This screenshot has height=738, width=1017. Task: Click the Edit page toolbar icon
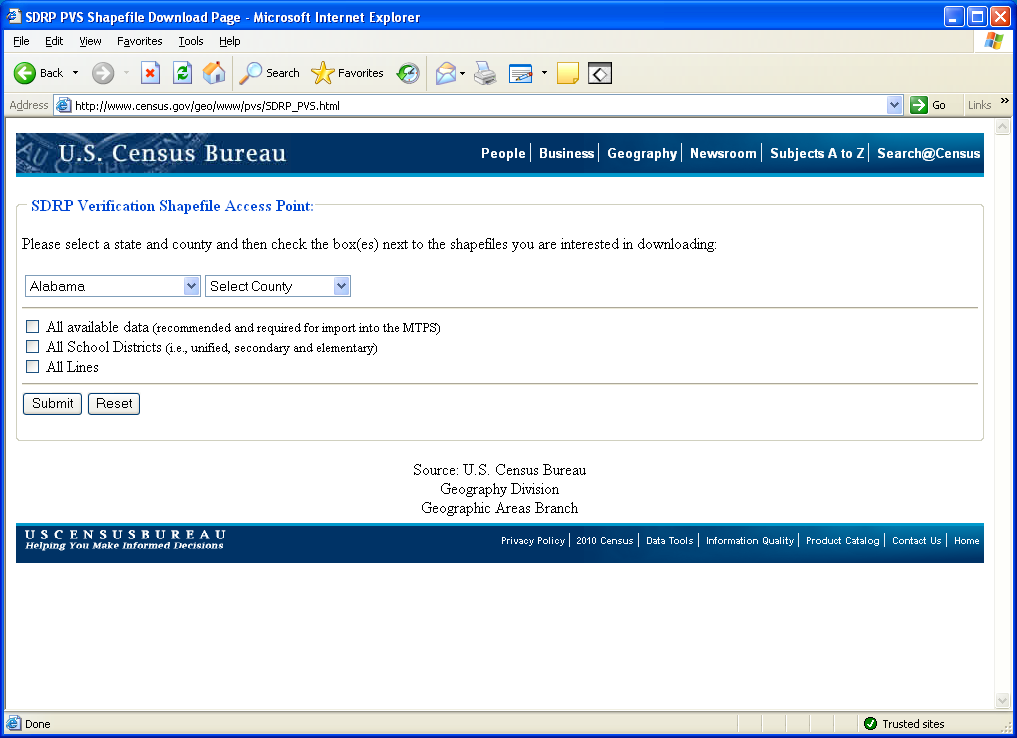pos(520,73)
